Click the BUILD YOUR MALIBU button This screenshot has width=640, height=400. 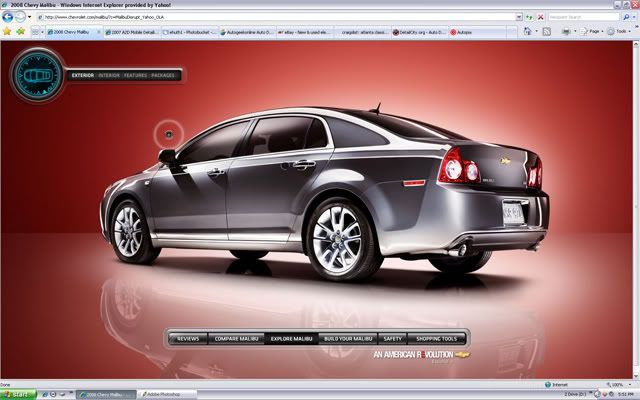pos(348,338)
